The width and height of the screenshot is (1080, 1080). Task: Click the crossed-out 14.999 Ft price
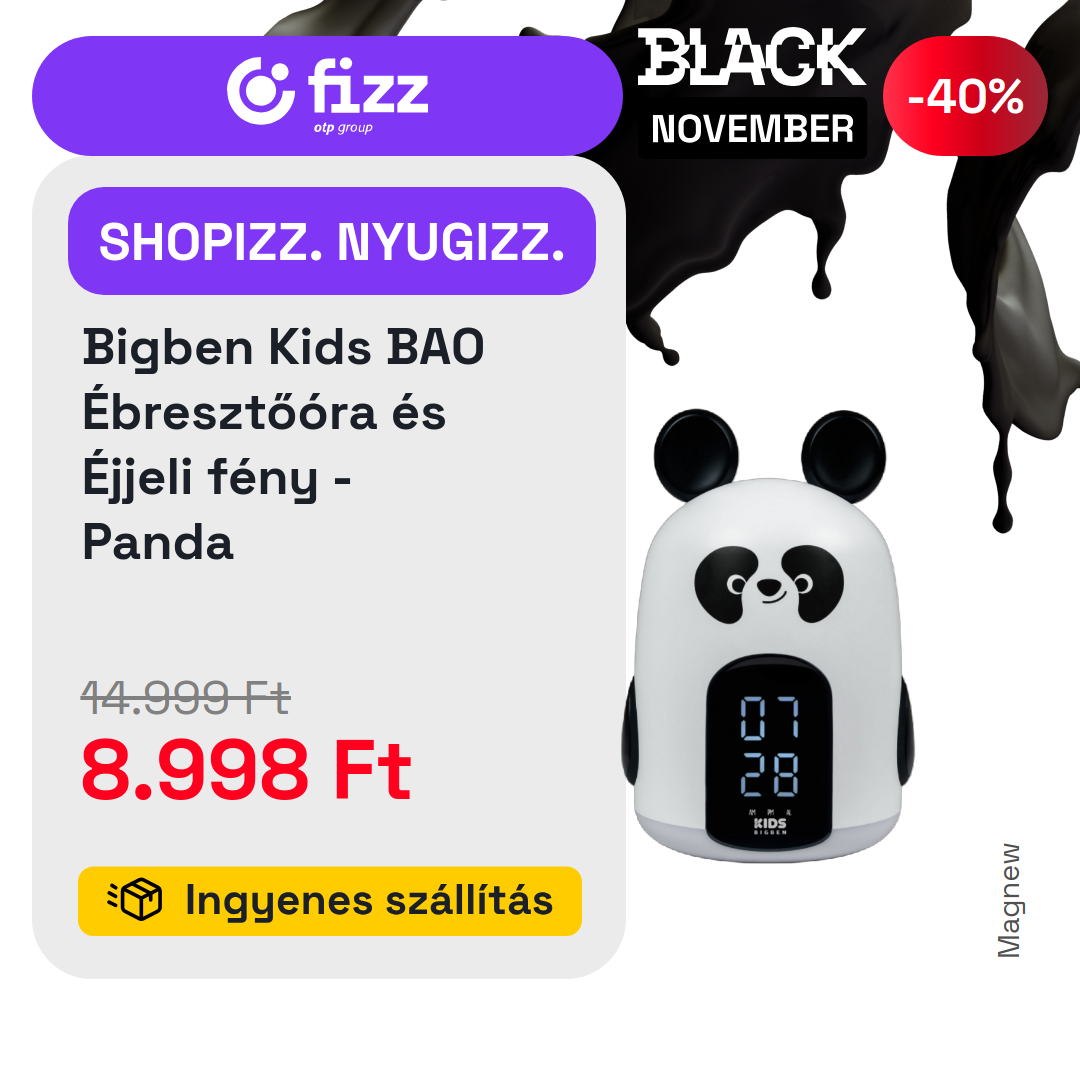point(185,697)
